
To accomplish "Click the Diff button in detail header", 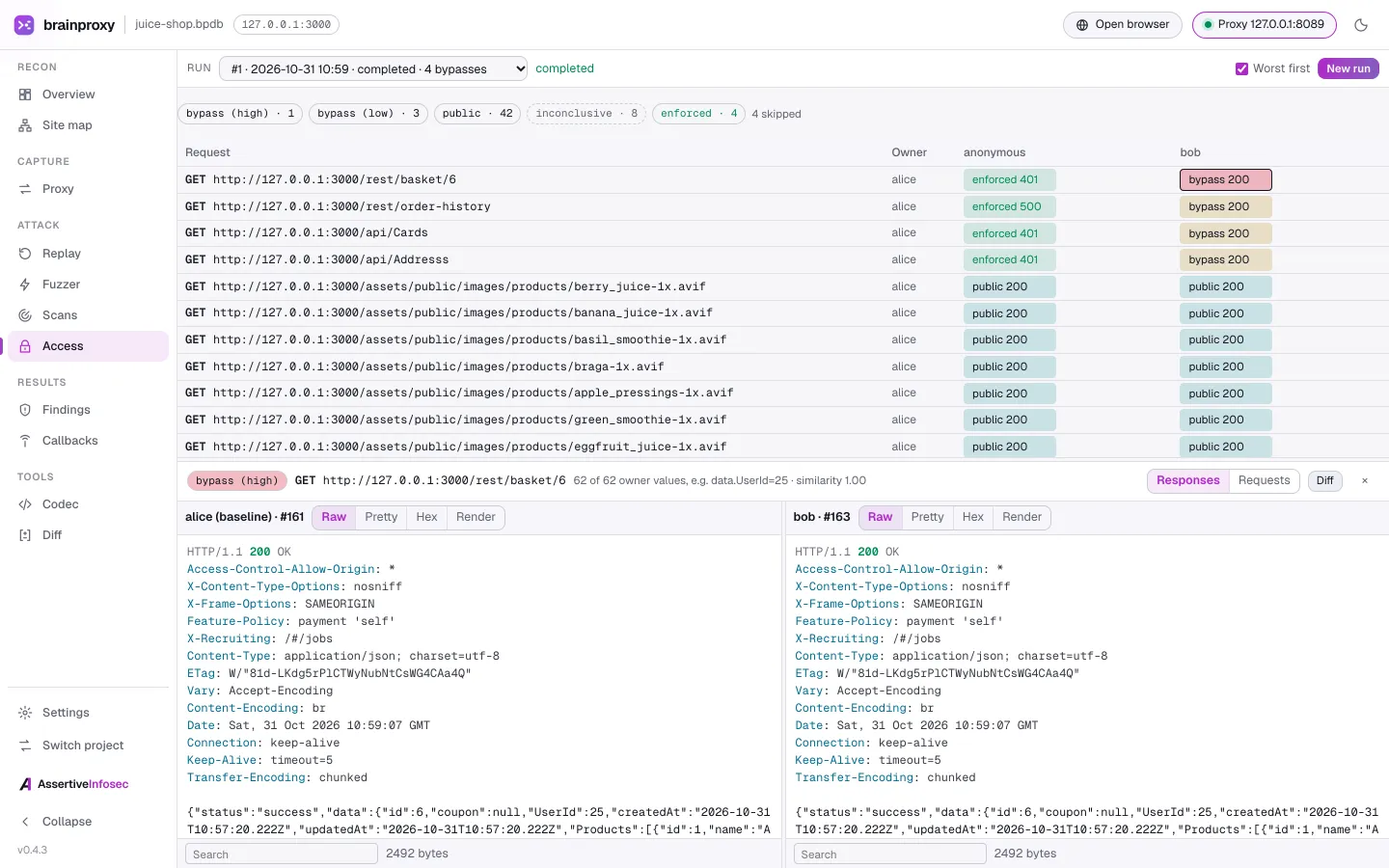I will click(x=1324, y=480).
